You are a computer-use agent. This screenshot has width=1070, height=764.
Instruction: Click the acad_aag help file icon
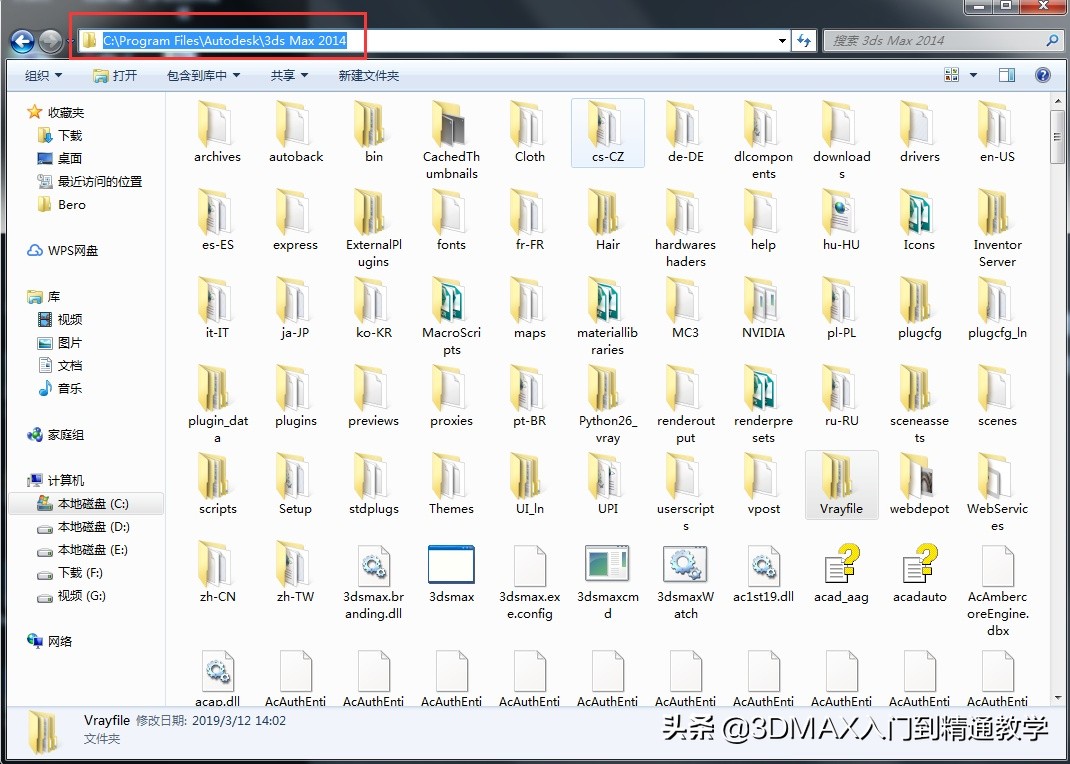tap(841, 566)
